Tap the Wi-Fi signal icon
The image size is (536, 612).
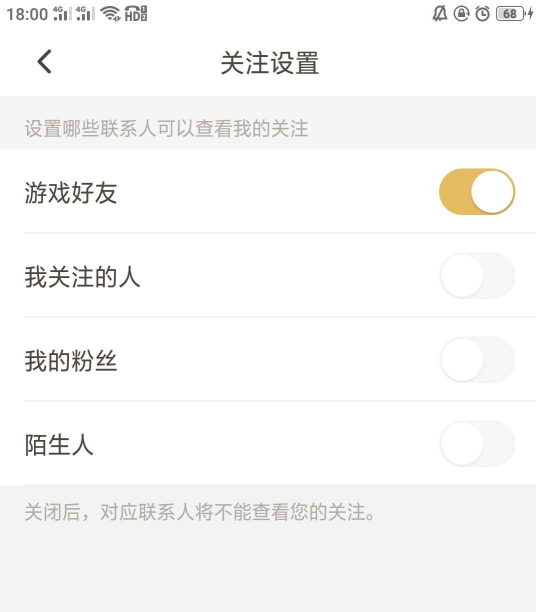click(110, 14)
